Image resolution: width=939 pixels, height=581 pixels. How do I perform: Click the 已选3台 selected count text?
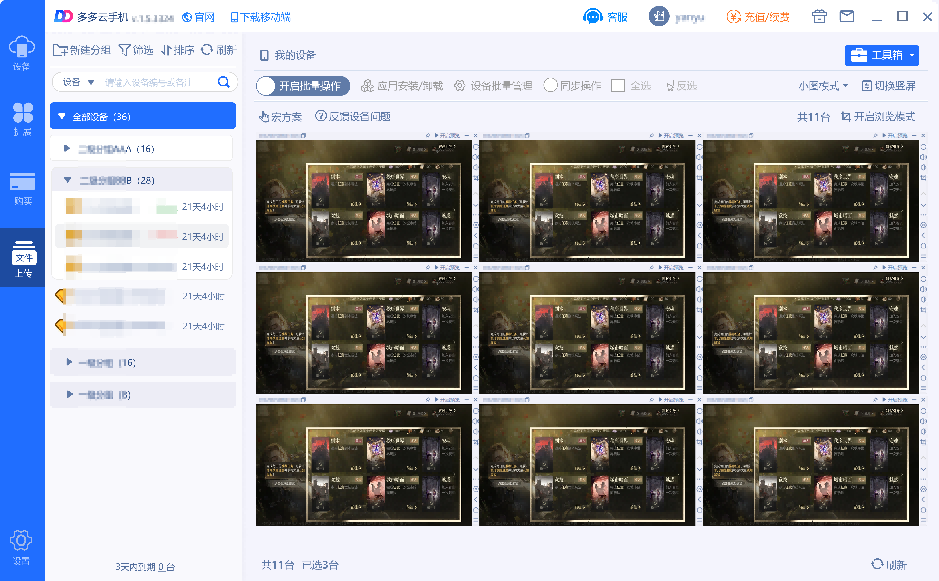coord(320,565)
